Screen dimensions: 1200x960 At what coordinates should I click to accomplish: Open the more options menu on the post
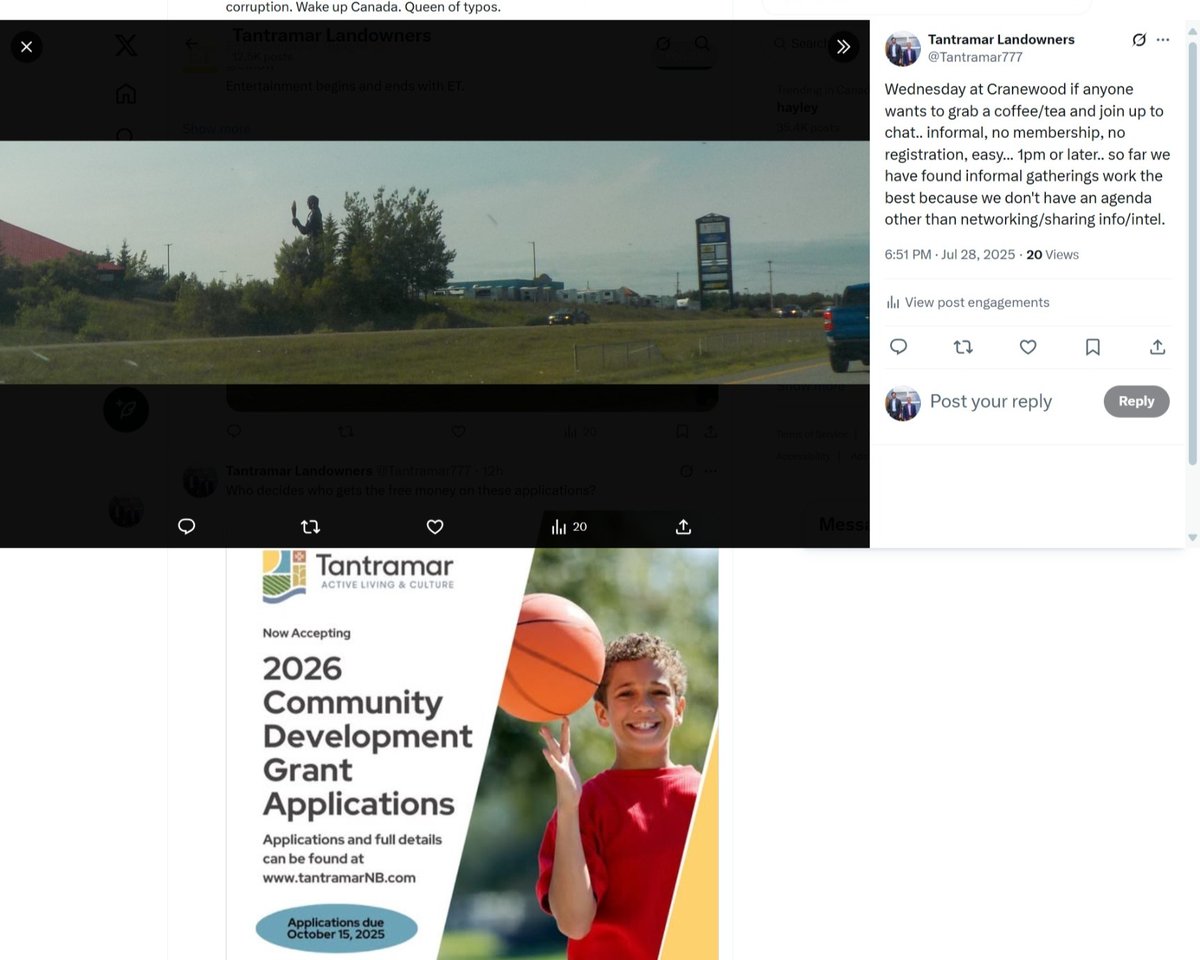(x=1162, y=39)
